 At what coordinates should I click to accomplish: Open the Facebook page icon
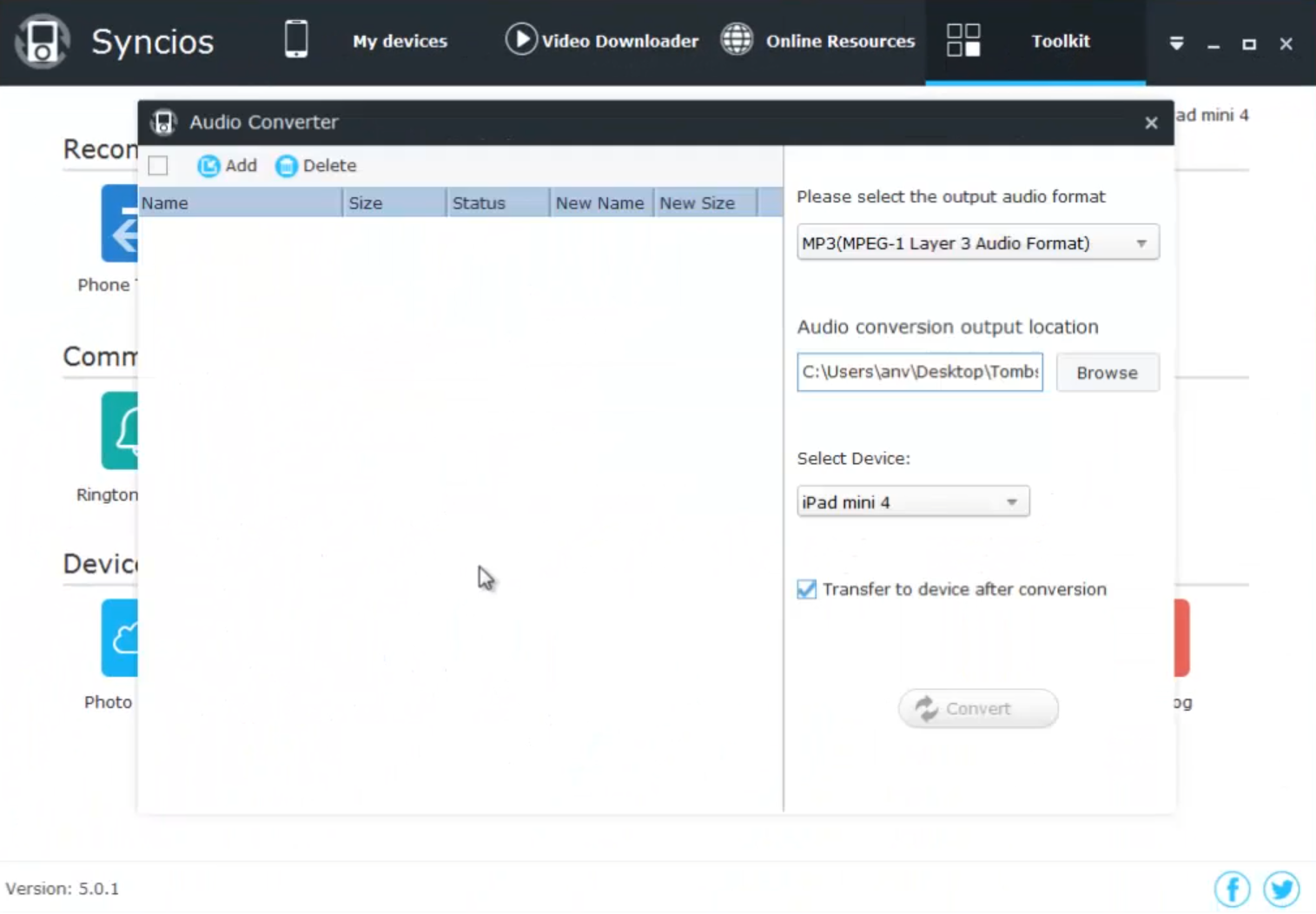[1232, 889]
